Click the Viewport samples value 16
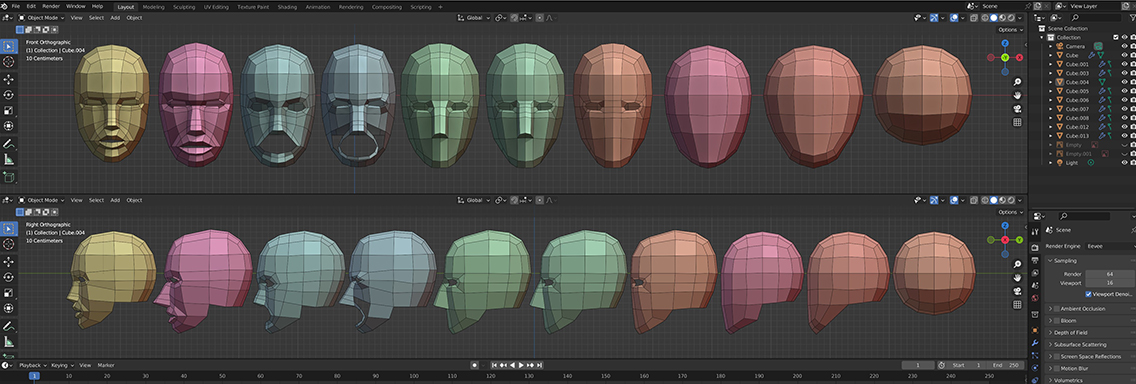 1110,283
